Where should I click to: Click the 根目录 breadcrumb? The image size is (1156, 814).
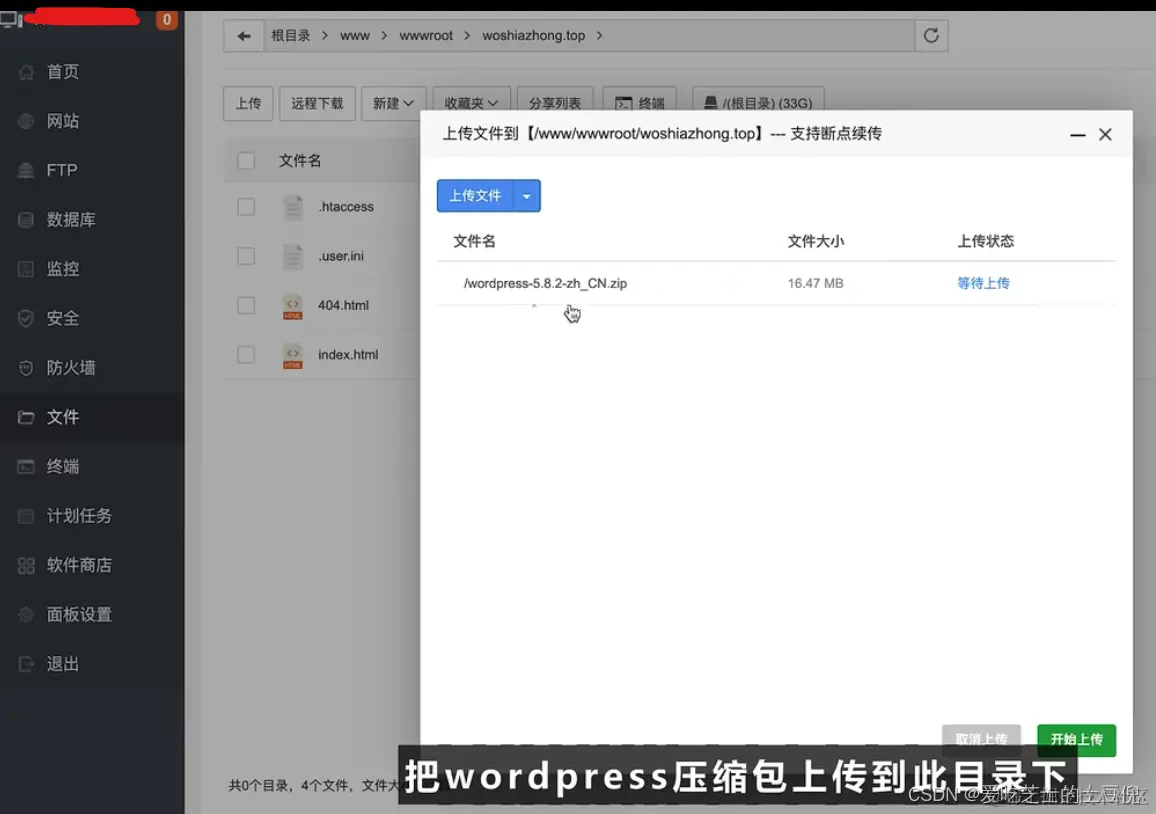point(290,35)
